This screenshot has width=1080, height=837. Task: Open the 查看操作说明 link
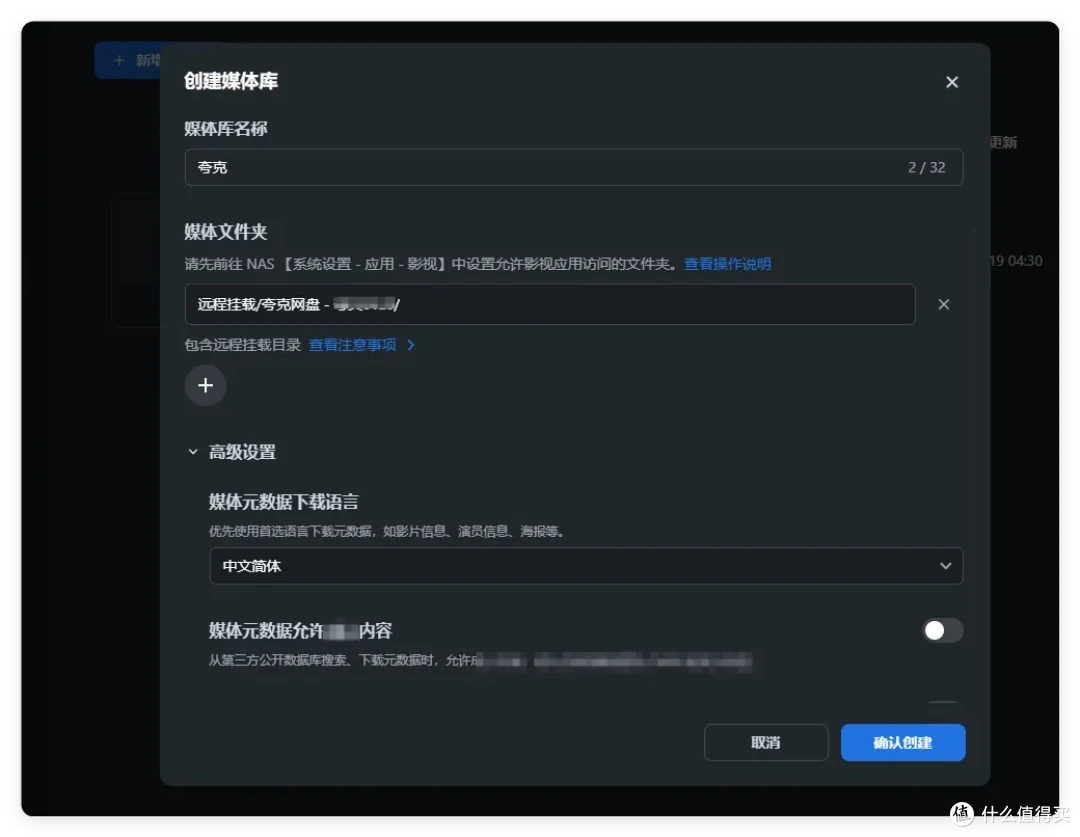pyautogui.click(x=727, y=264)
